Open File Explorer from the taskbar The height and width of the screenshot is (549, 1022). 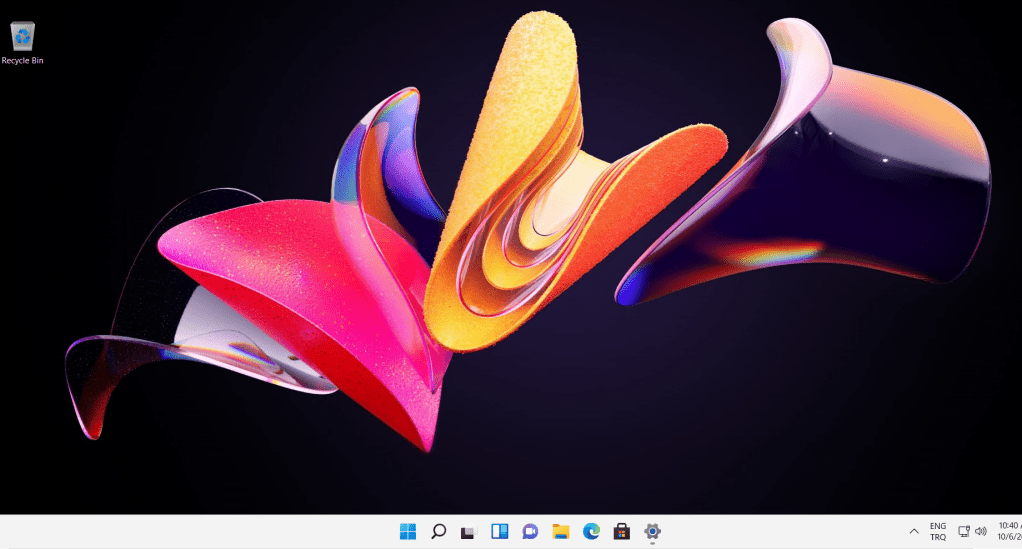coord(561,532)
